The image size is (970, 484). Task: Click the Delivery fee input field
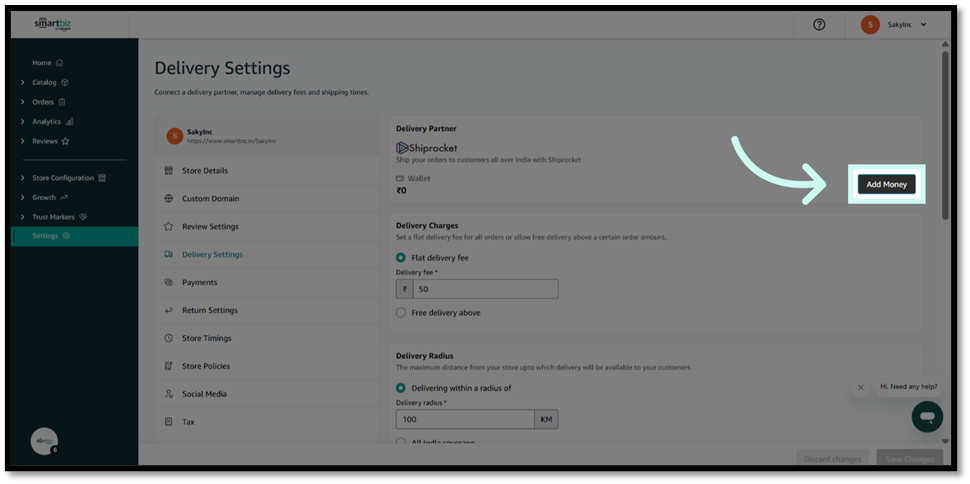(485, 289)
